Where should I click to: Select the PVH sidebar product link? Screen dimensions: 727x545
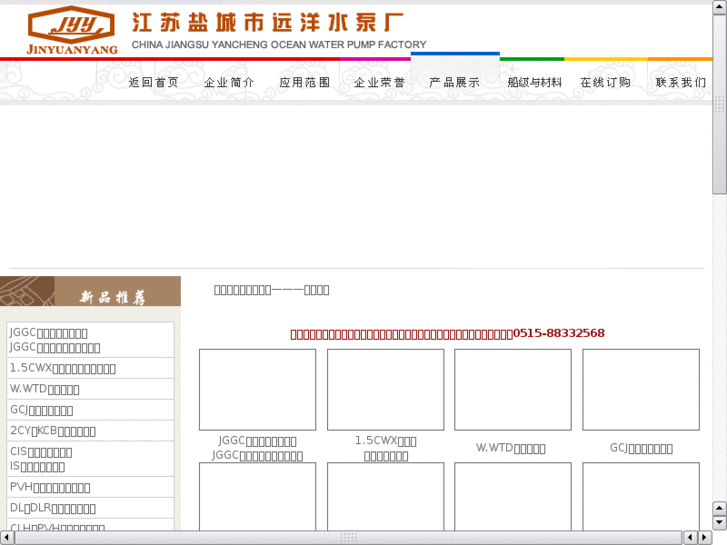[x=50, y=487]
